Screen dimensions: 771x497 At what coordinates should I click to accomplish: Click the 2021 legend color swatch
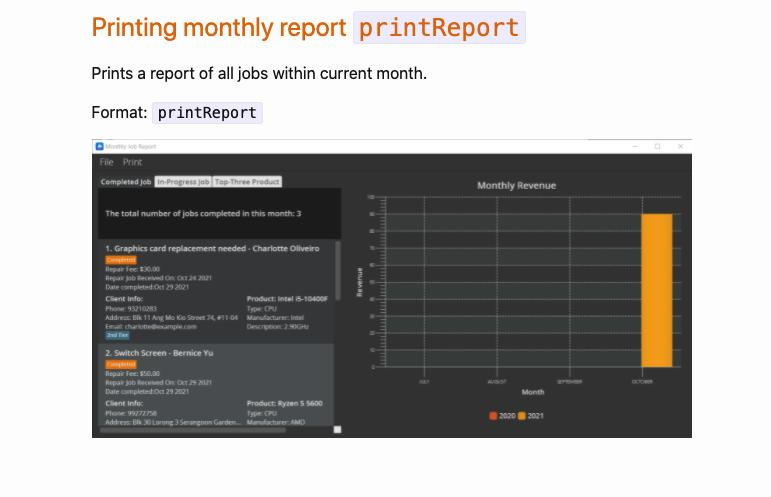click(522, 416)
